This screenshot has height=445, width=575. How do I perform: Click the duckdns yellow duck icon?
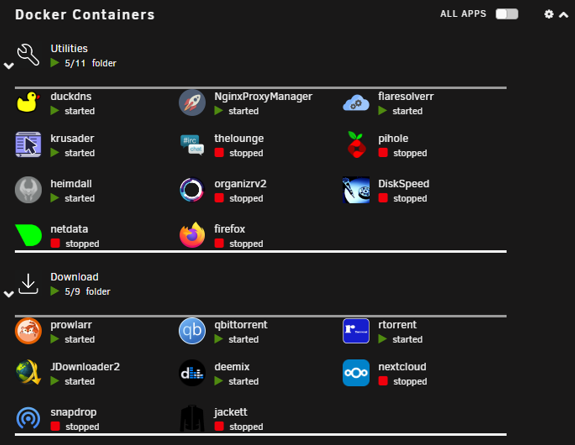pos(28,102)
